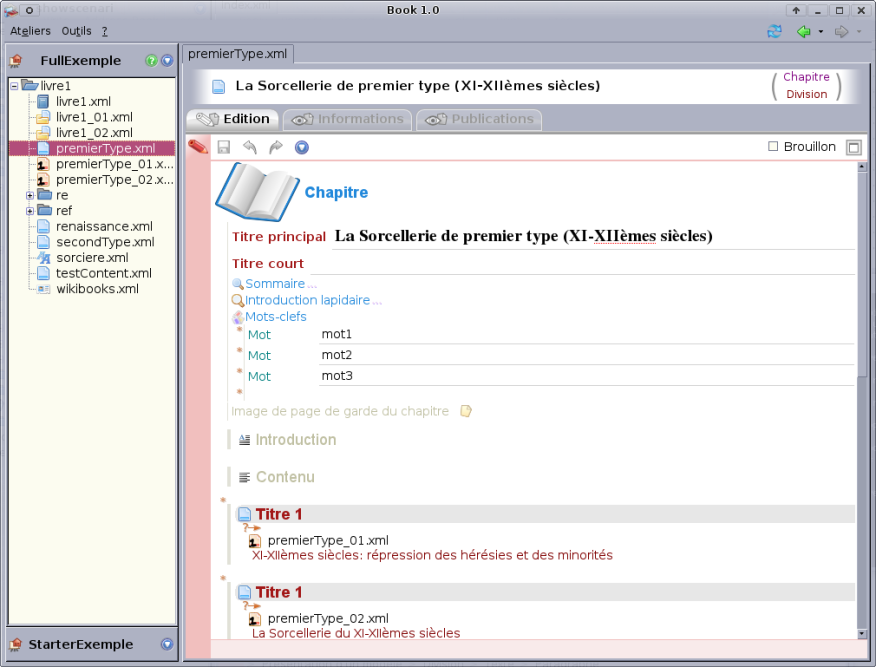Click the 'Introduction lapidaire' link
Viewport: 876px width, 667px height.
tap(307, 299)
